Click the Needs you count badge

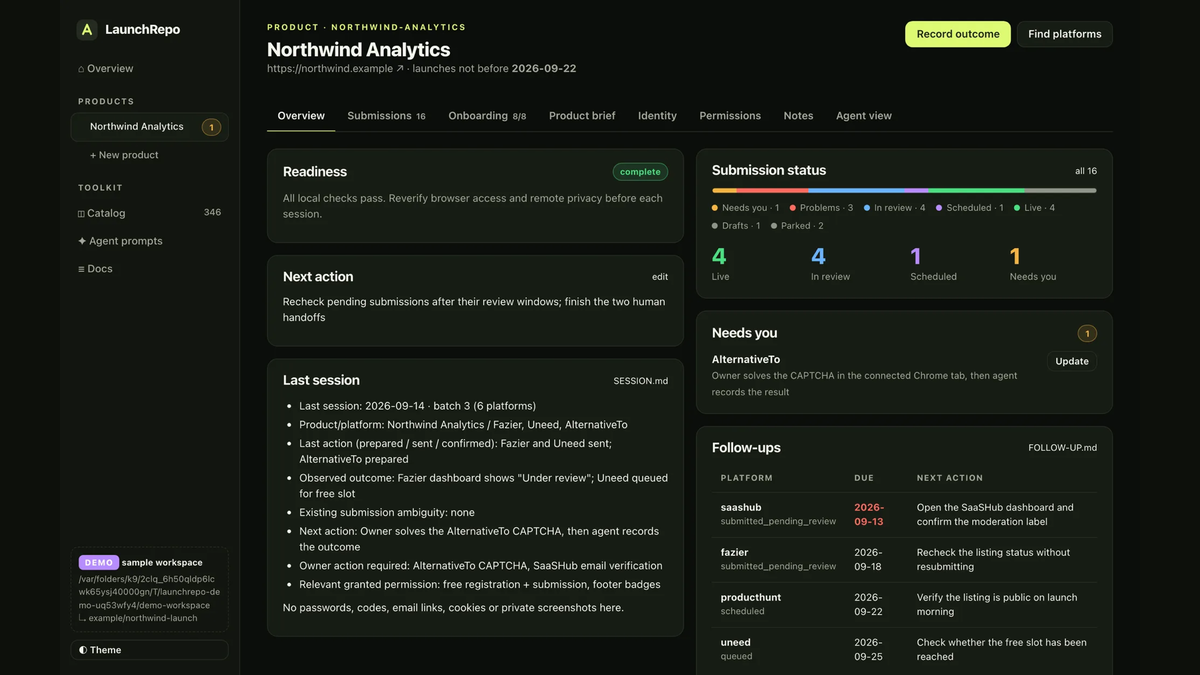[1087, 334]
